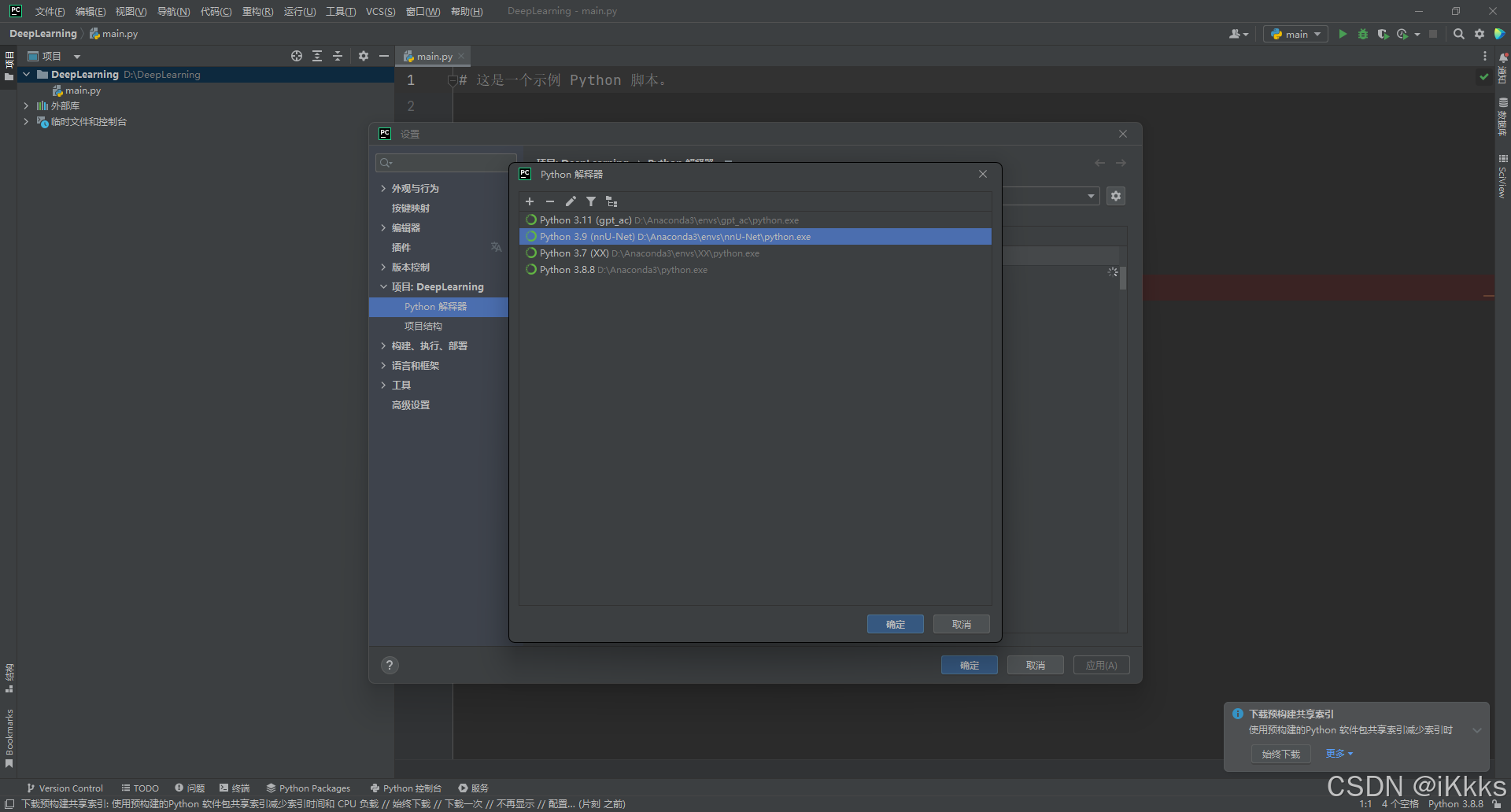Image resolution: width=1511 pixels, height=812 pixels.
Task: Click 确定 in the 设置 dialog
Action: click(970, 665)
